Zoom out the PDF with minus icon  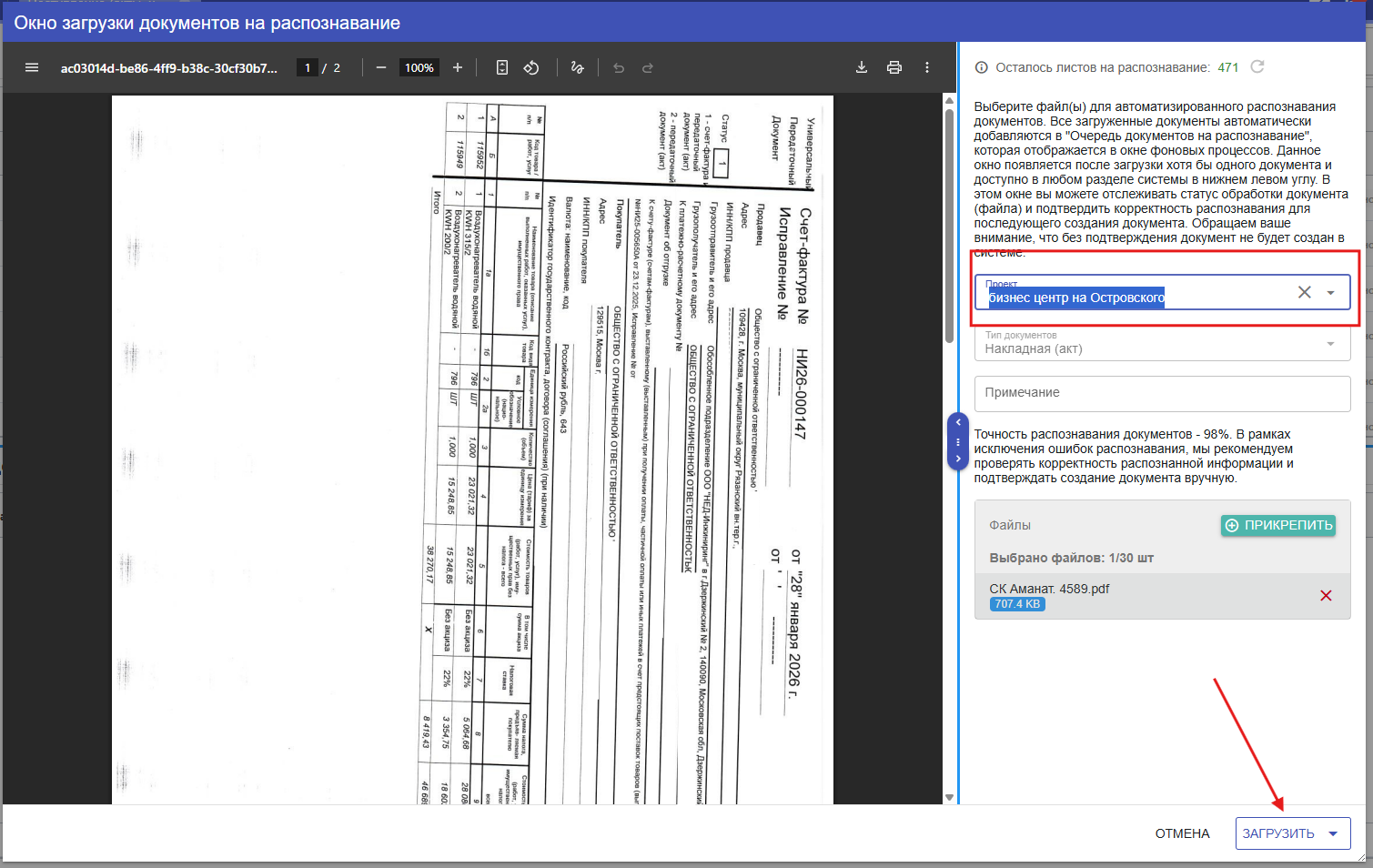point(381,68)
